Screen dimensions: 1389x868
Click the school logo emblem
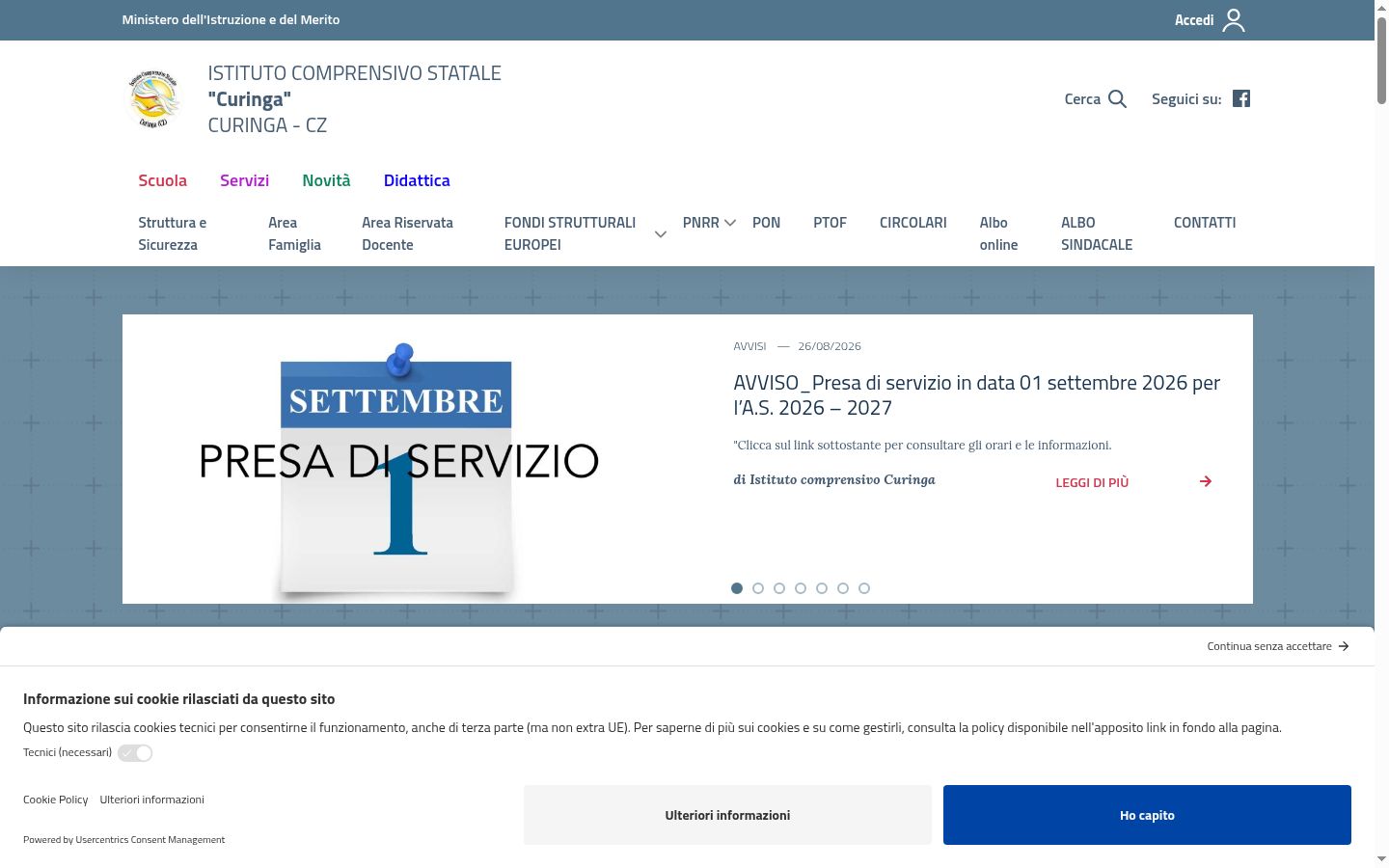tap(154, 98)
